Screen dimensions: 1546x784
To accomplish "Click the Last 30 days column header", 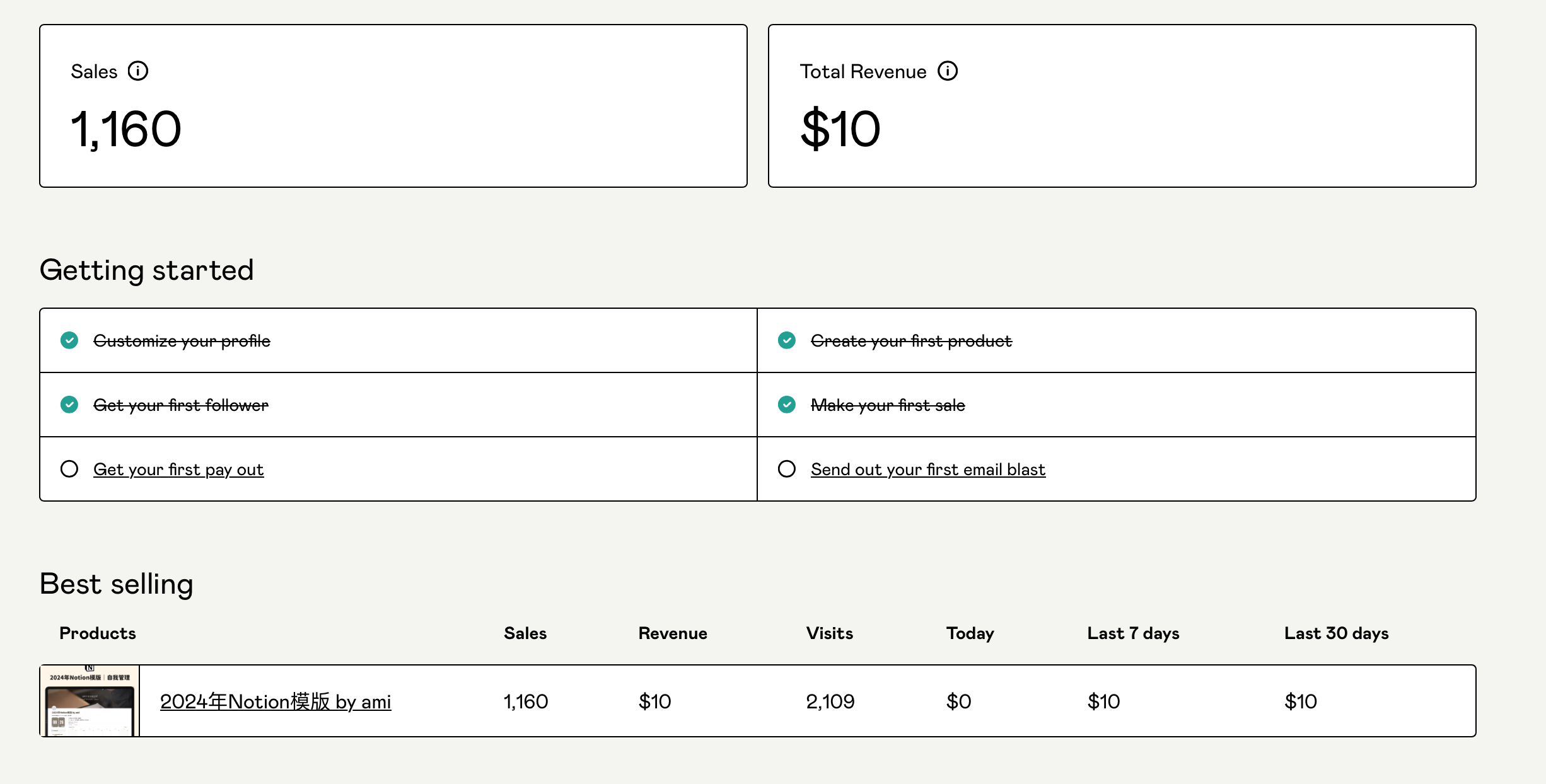I will coord(1336,633).
